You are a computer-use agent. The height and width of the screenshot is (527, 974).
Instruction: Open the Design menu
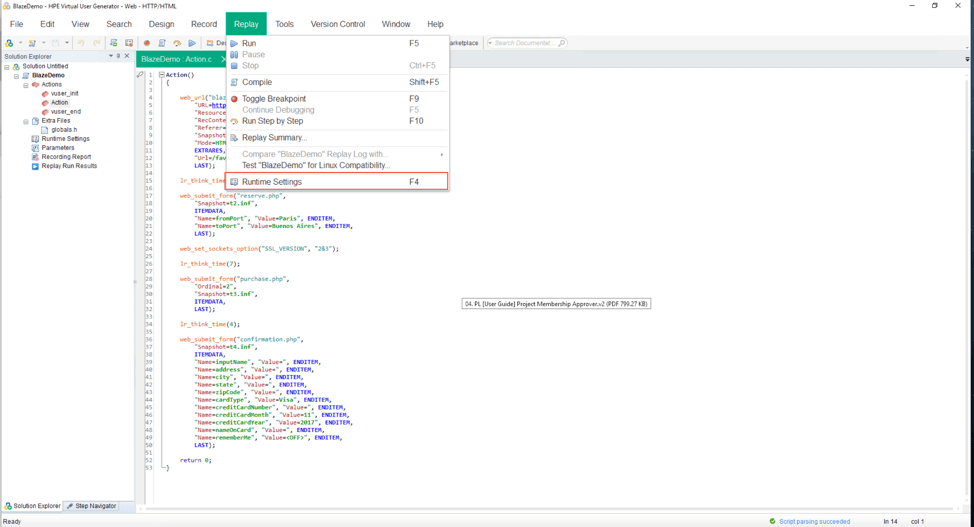click(162, 24)
